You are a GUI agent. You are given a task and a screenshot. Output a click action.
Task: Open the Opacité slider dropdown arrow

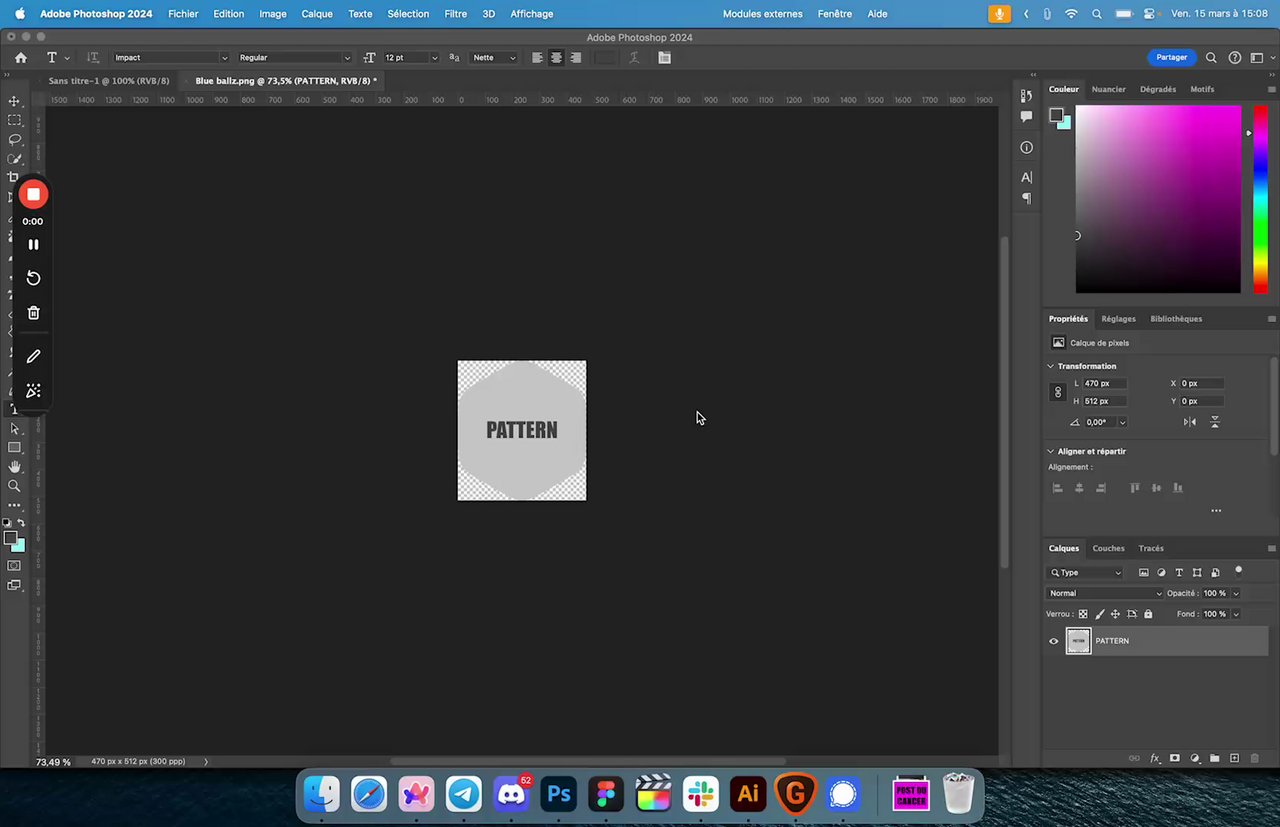click(1236, 593)
